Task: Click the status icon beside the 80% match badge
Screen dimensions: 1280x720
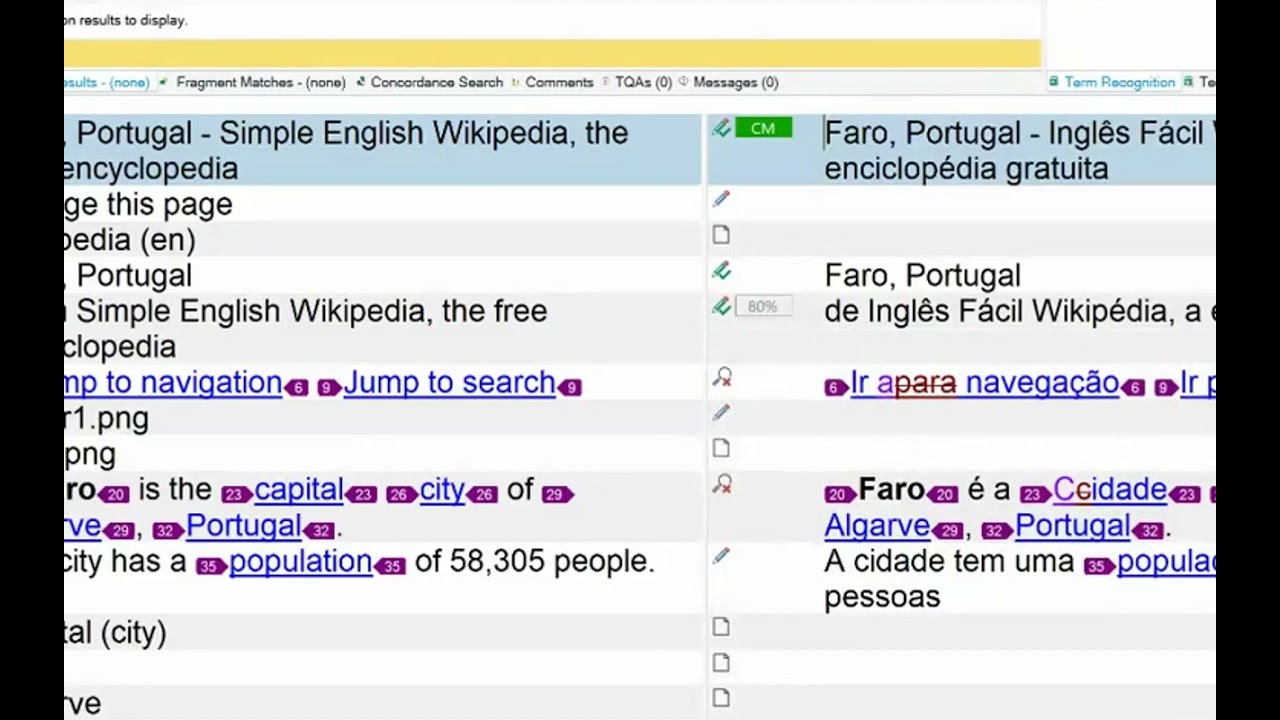Action: click(721, 307)
